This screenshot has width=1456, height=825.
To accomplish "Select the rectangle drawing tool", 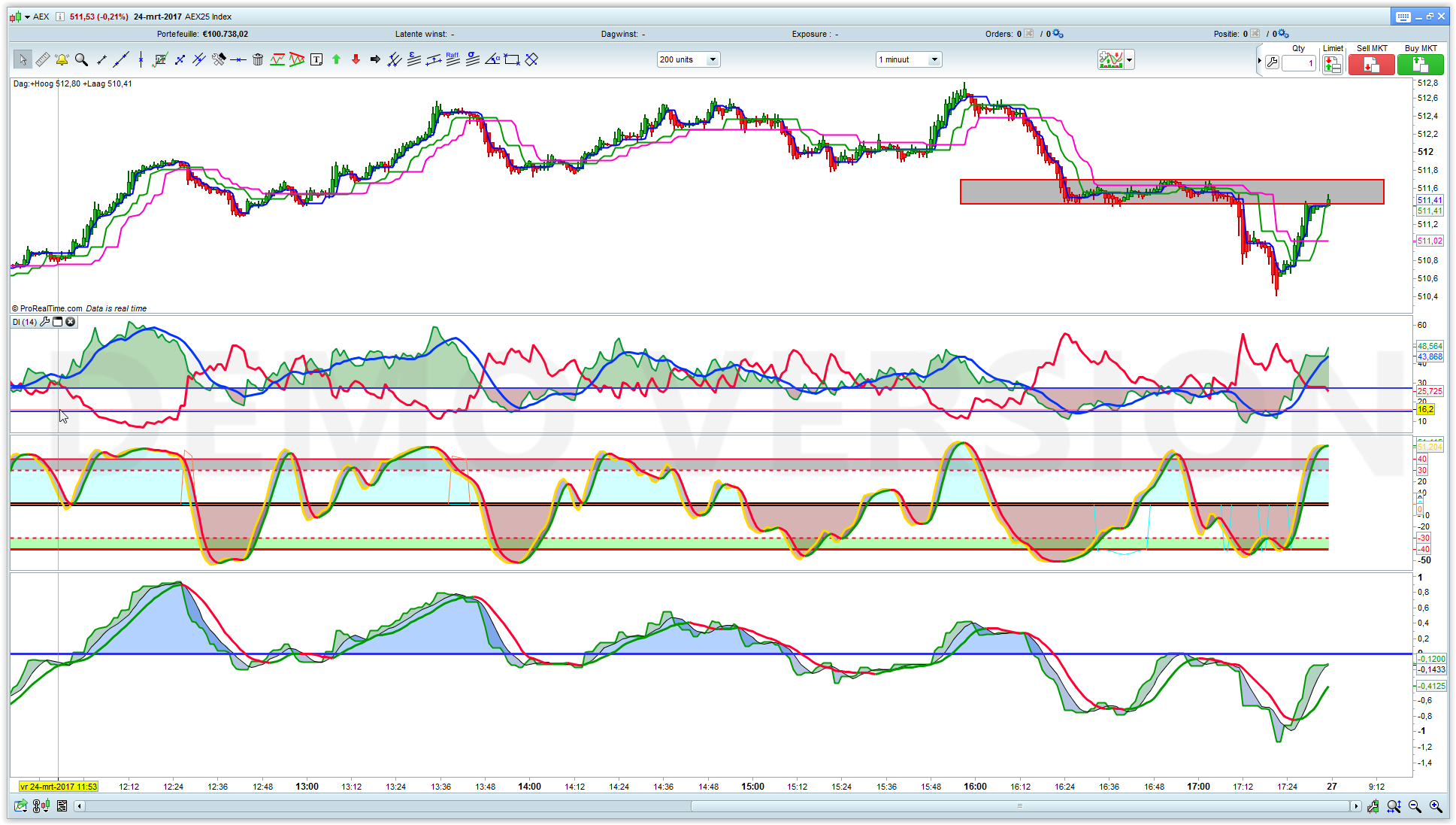I will 512,59.
